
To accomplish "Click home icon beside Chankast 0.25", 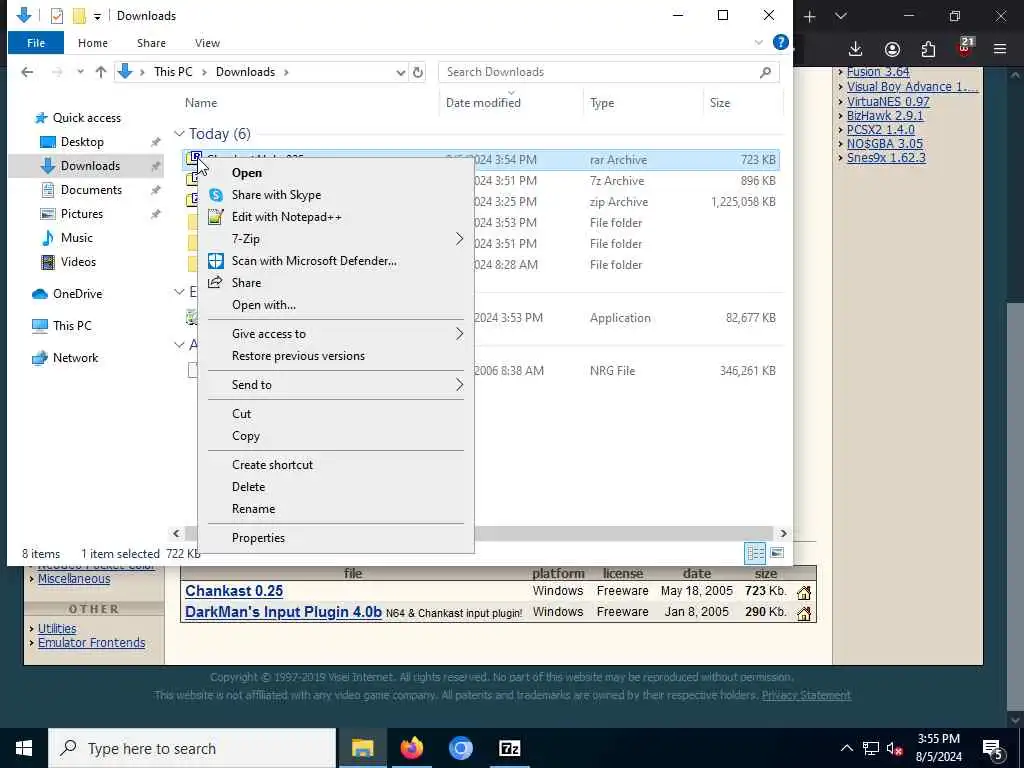I will (x=804, y=593).
